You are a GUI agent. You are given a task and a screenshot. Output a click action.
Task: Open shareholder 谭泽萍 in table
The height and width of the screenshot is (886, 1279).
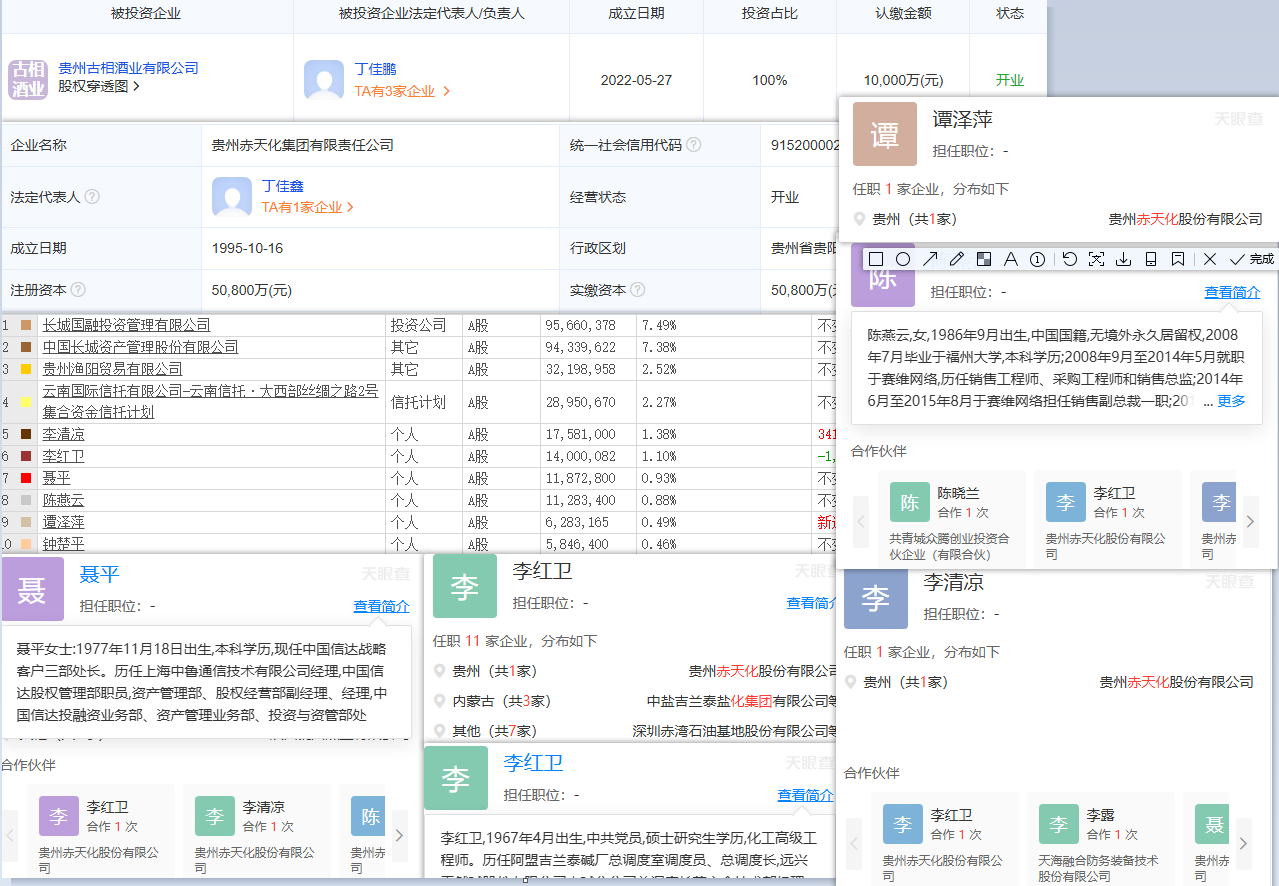tap(63, 522)
